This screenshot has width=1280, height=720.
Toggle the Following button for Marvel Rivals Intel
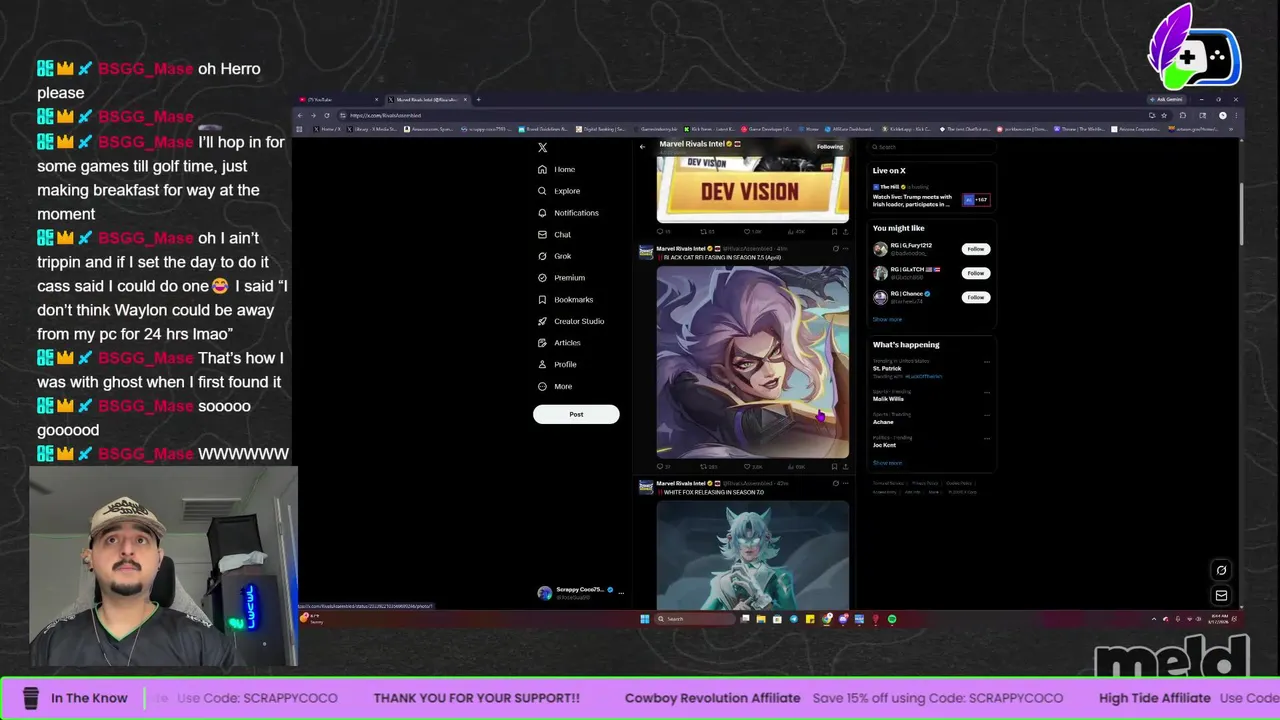pyautogui.click(x=830, y=147)
